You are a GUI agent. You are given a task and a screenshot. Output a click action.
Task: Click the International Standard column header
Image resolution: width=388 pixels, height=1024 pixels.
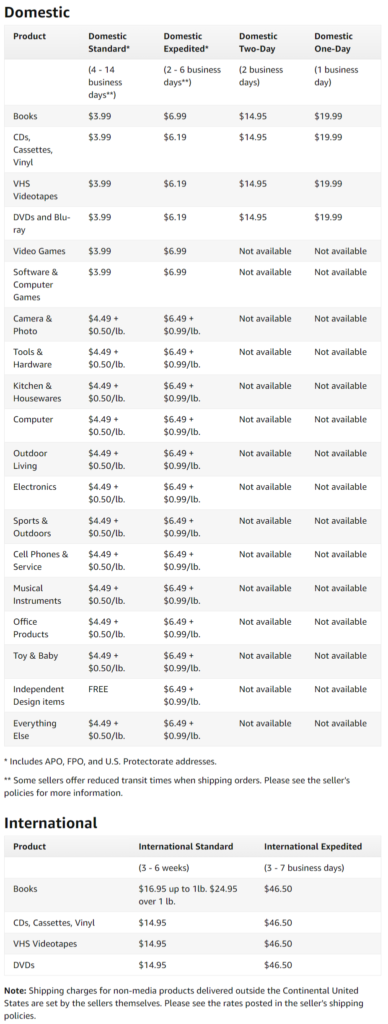pos(186,846)
